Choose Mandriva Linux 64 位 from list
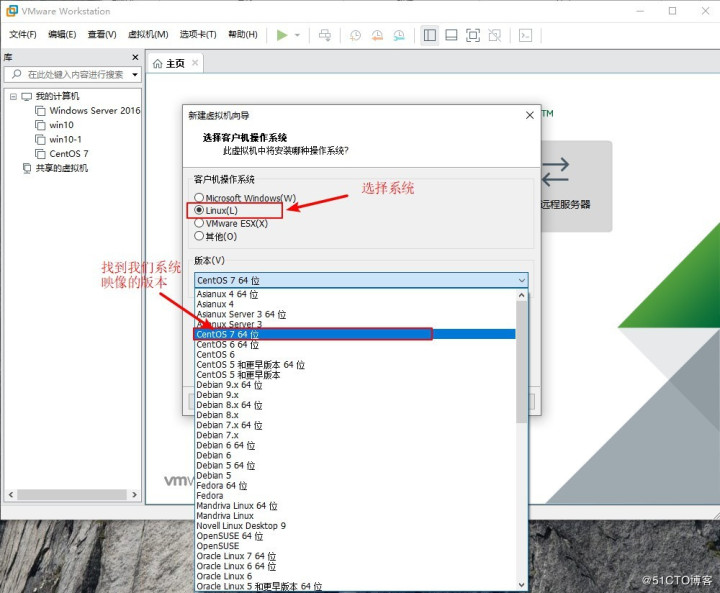 pos(354,506)
